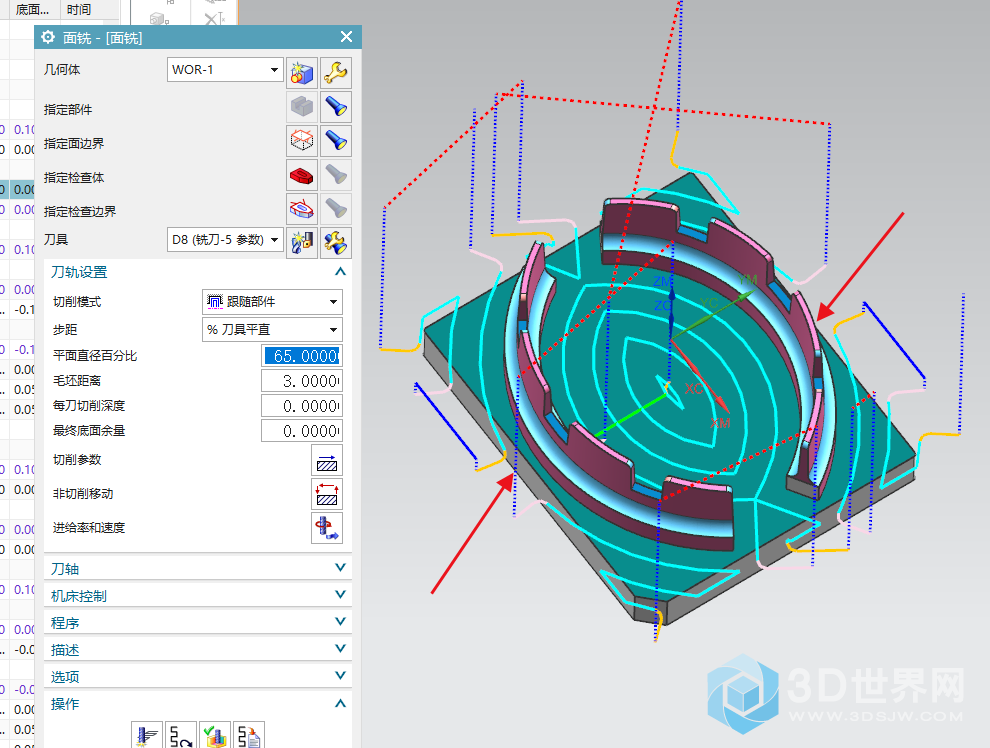Click the 平面直径百分比 field with 65.0000
990x748 pixels.
302,356
